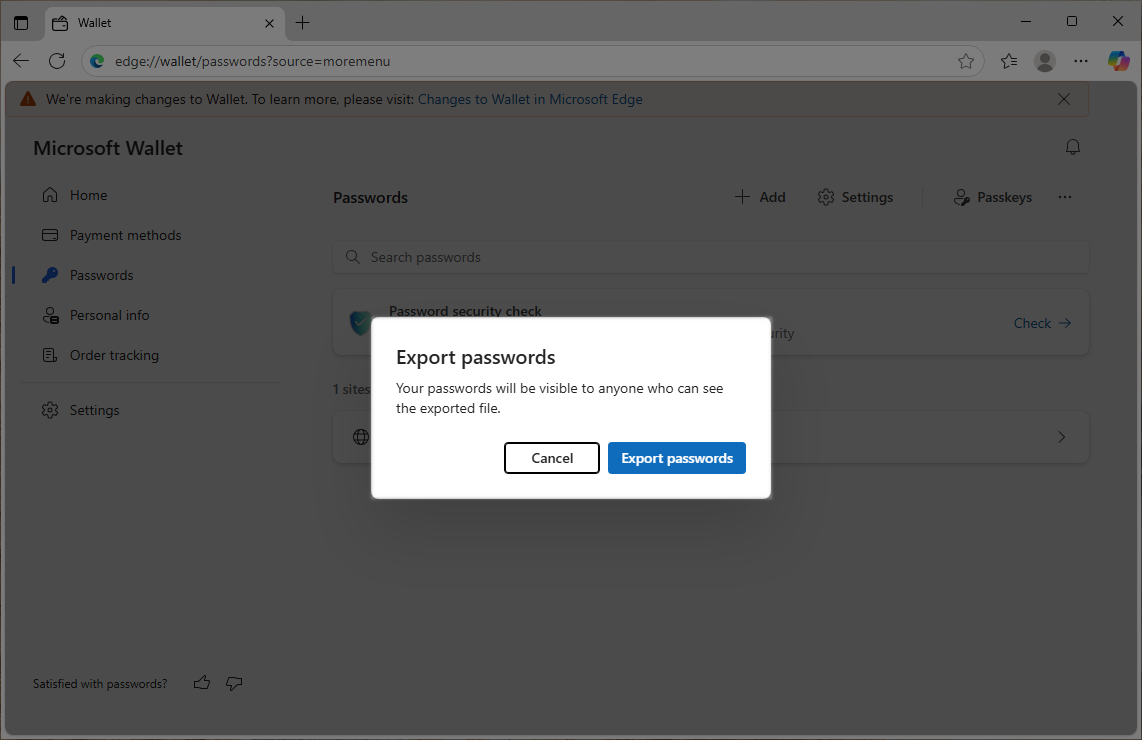
Task: Open the Favorites list icon
Action: [1009, 61]
